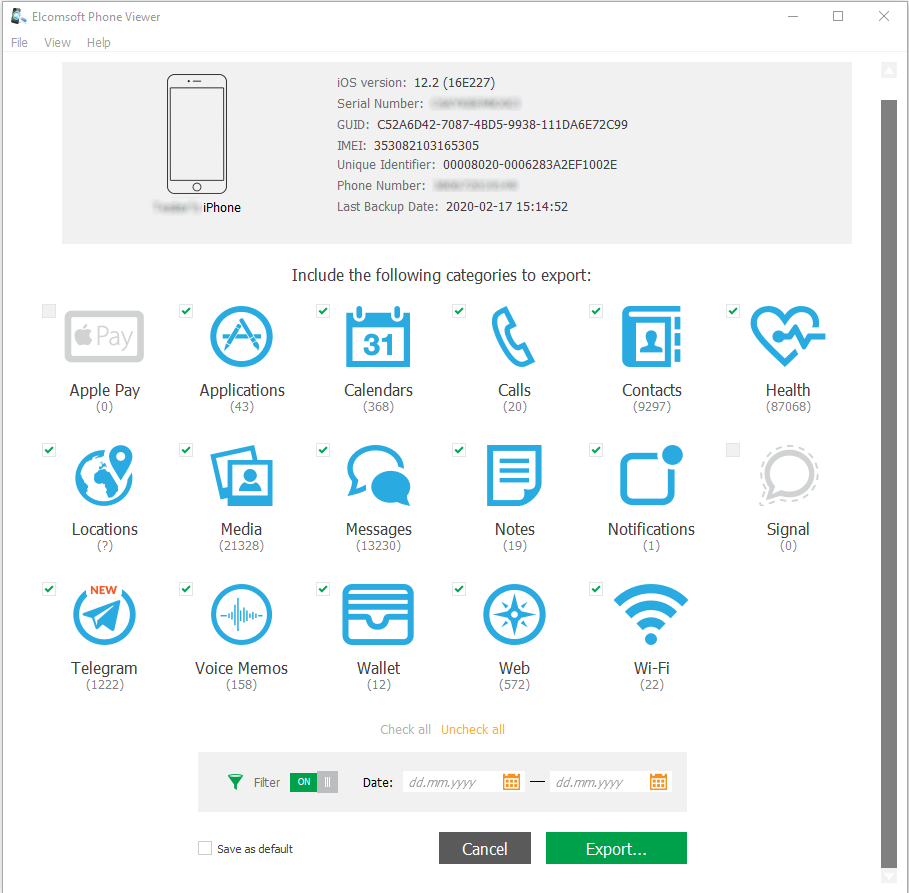
Task: Enable Save as default
Action: point(206,848)
